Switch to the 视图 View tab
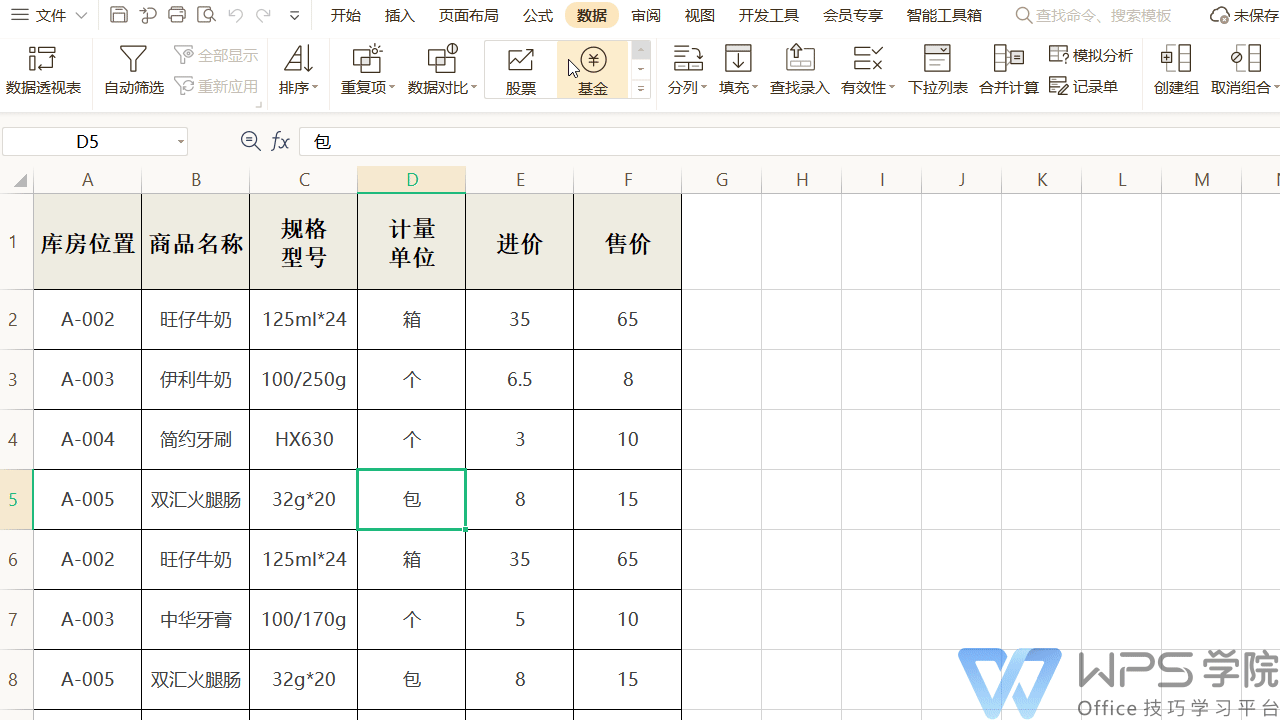The height and width of the screenshot is (720, 1280). point(700,15)
